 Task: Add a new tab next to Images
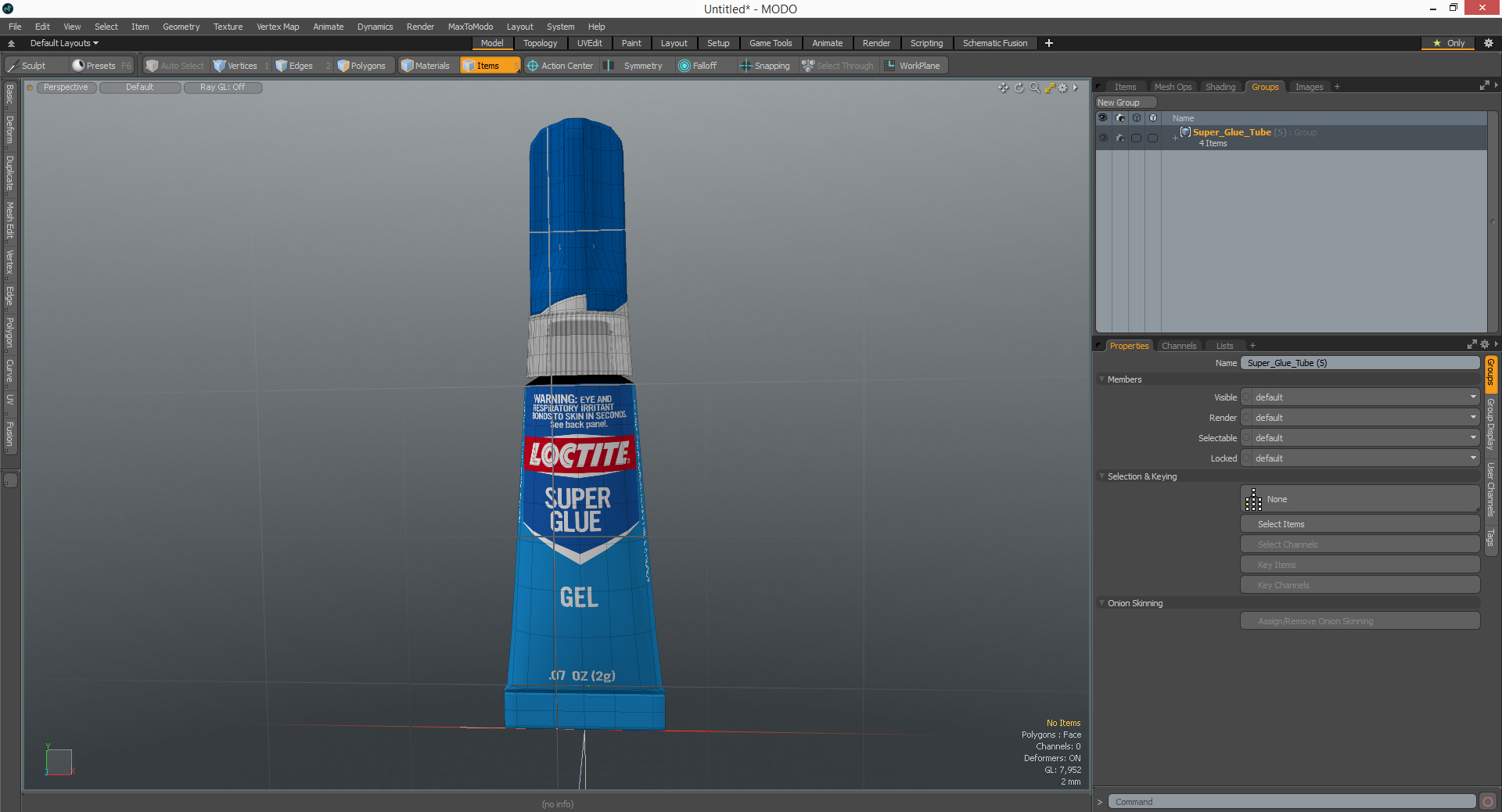coord(1337,87)
